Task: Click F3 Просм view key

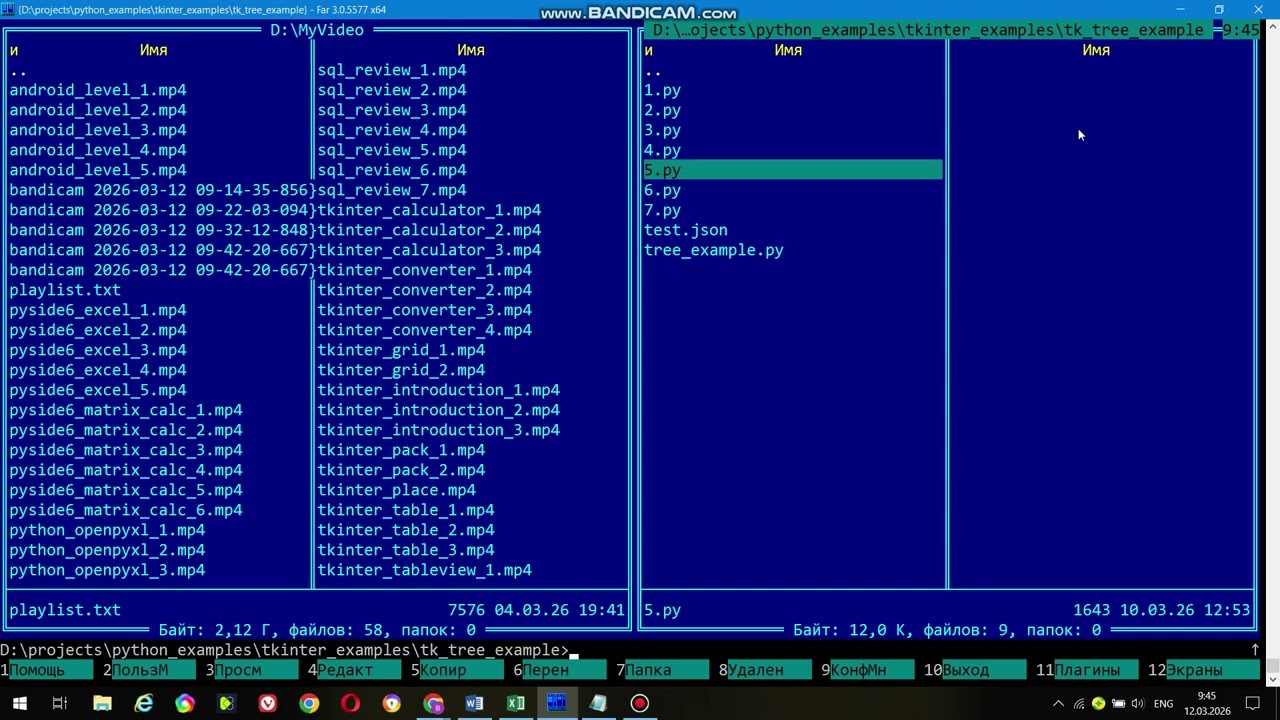Action: coord(252,670)
